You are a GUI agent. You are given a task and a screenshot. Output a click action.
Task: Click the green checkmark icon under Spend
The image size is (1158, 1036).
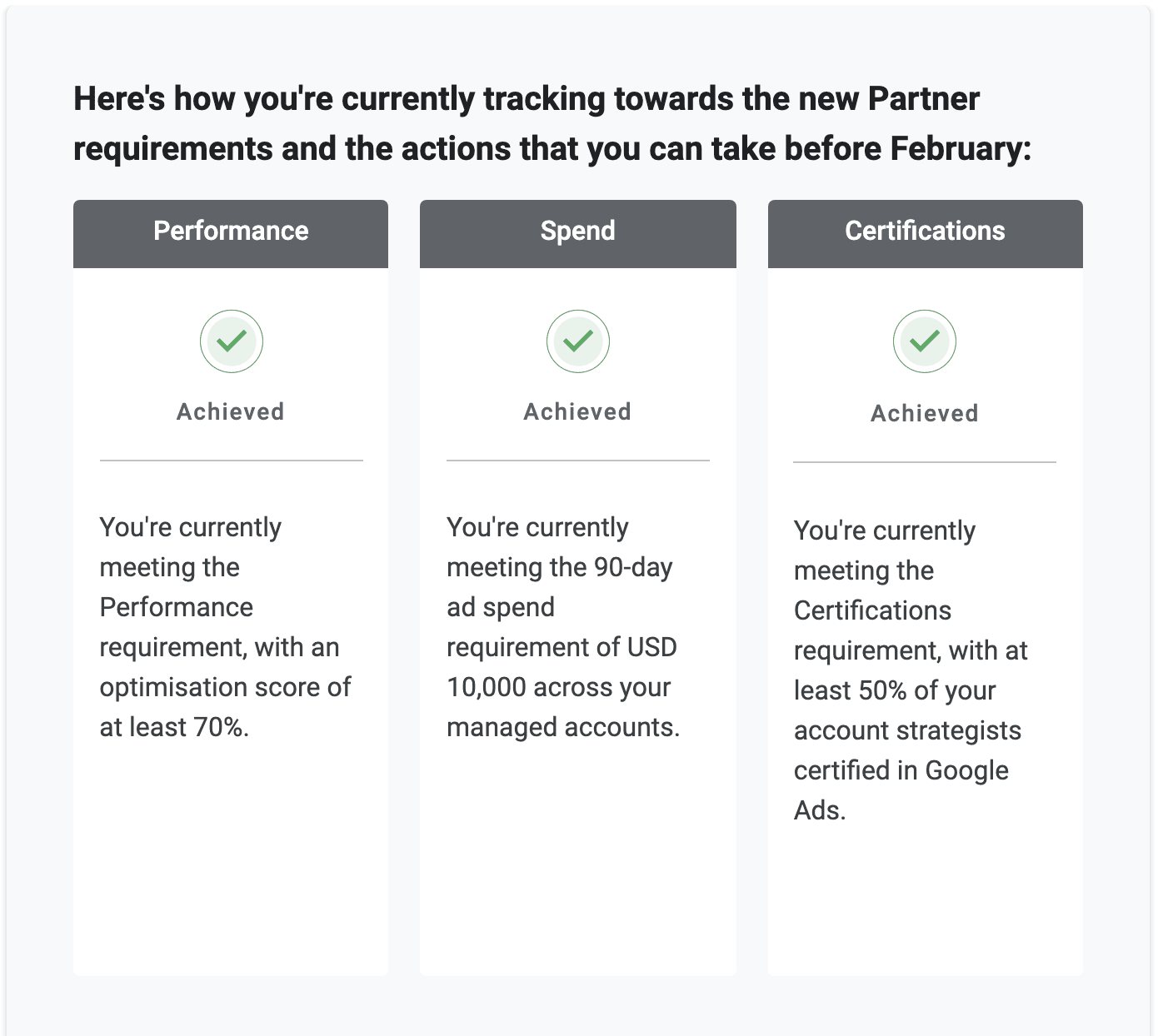[578, 341]
